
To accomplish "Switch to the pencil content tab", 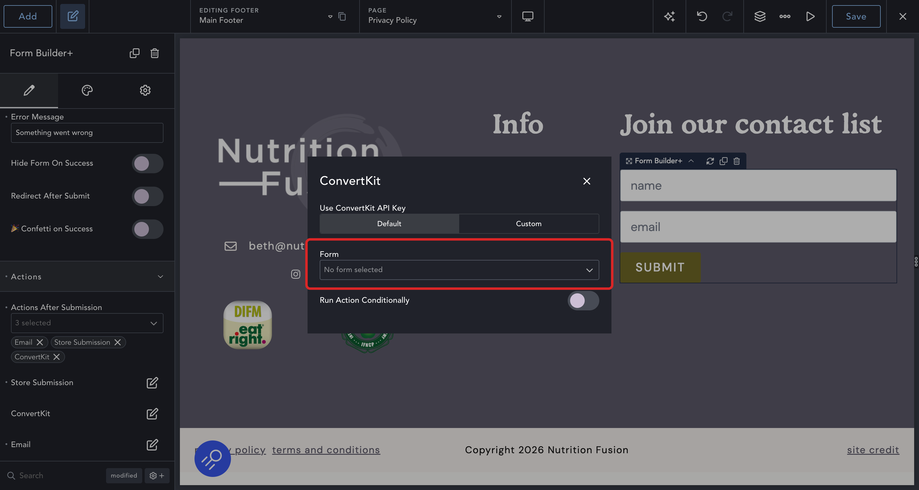I will coord(29,90).
